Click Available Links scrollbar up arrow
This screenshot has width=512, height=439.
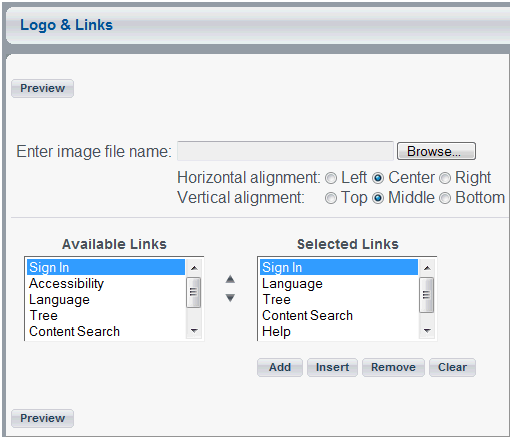click(194, 268)
